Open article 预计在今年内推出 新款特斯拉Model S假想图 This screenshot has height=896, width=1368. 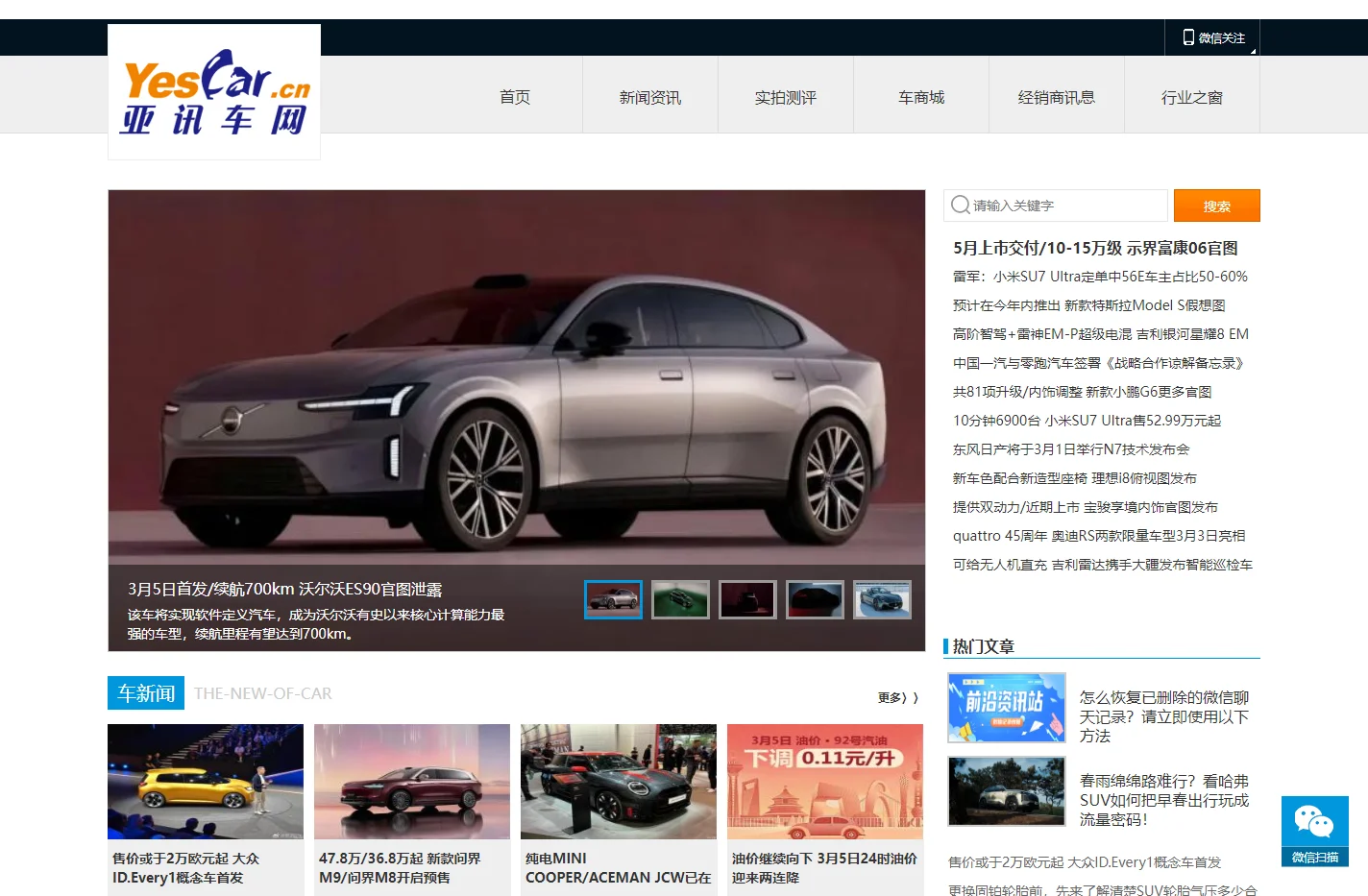point(1088,305)
